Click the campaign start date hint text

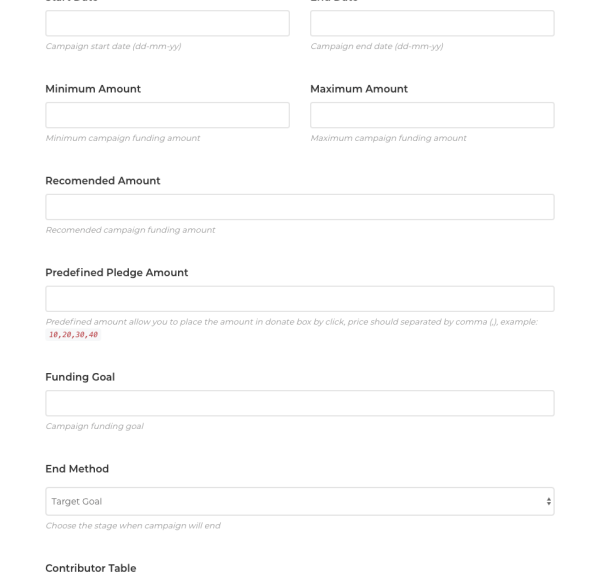[x=113, y=46]
